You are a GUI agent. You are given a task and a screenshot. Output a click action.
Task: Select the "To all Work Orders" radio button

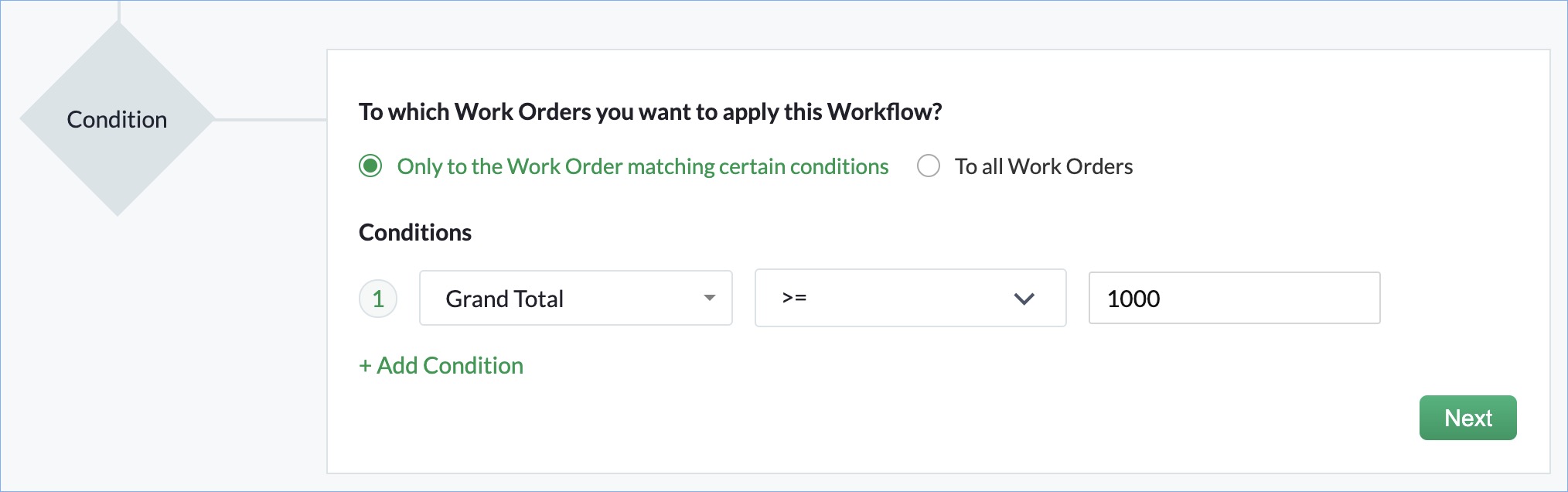tap(928, 166)
